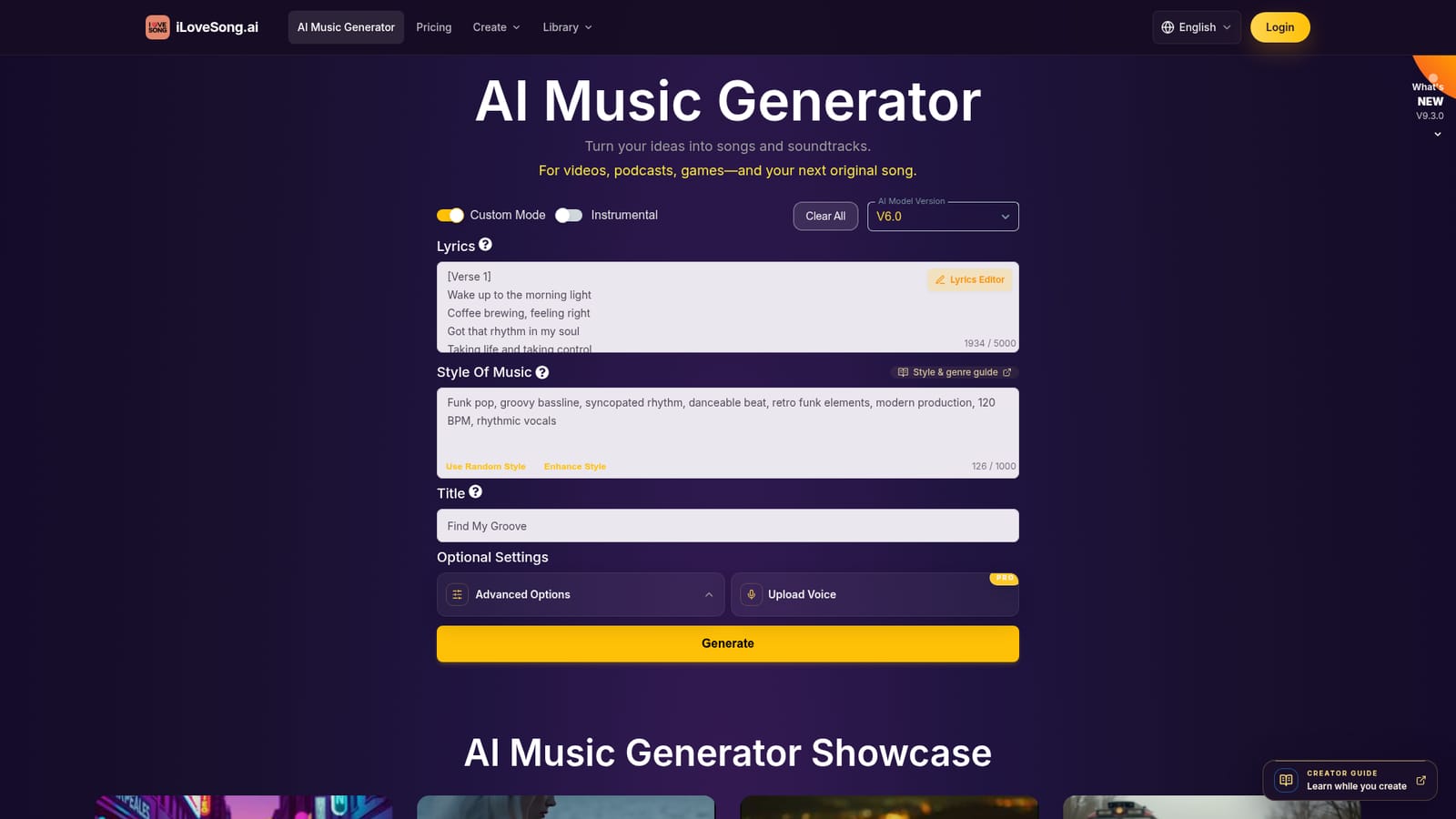Click the Clear All button
This screenshot has width=1456, height=819.
tap(825, 217)
